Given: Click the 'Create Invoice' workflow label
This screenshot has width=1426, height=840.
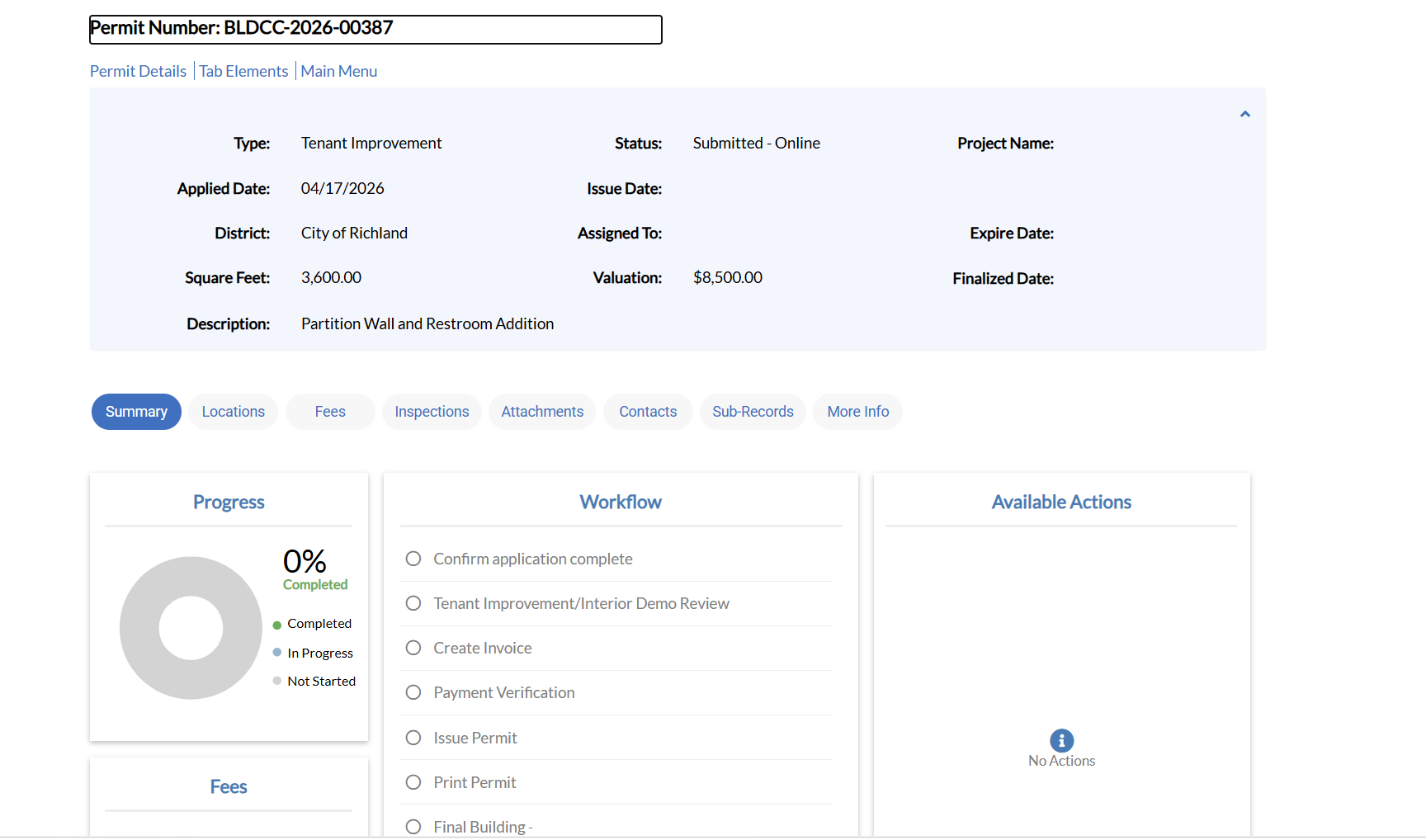Looking at the screenshot, I should (x=483, y=648).
